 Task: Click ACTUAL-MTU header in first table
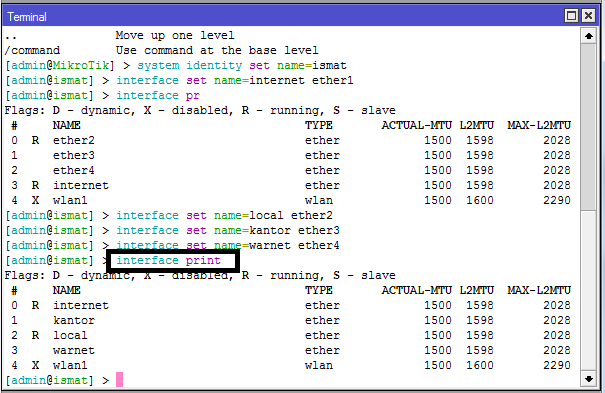(x=417, y=125)
